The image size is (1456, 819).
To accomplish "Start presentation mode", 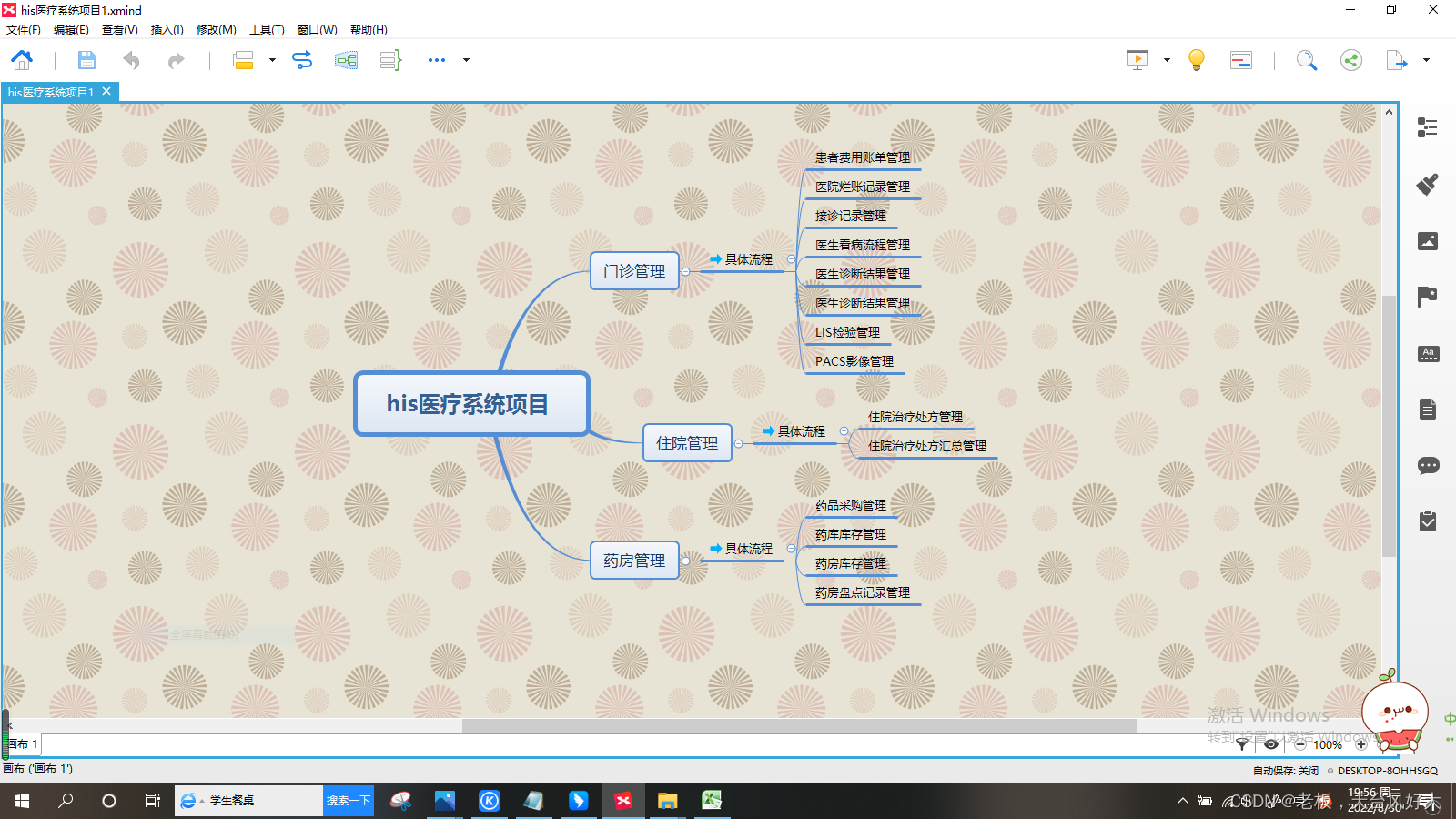I will 1137,60.
